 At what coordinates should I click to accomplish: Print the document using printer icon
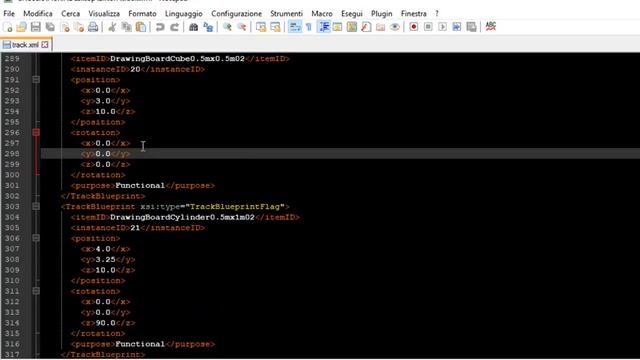(x=93, y=27)
